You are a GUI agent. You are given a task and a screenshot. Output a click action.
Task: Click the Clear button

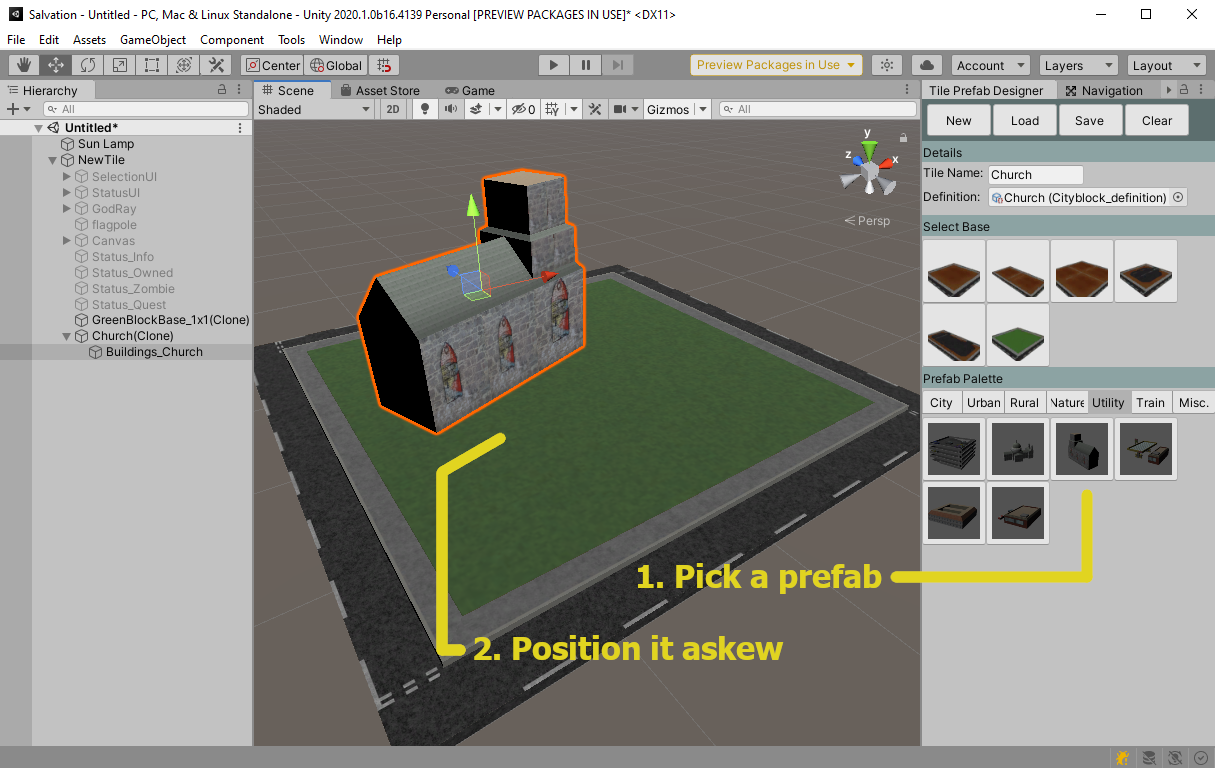pos(1156,120)
